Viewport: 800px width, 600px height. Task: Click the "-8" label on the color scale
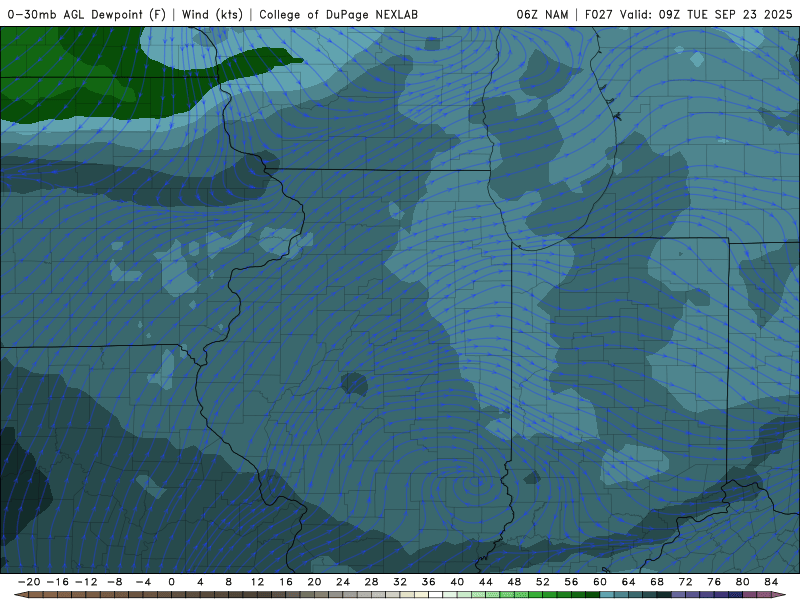(115, 582)
